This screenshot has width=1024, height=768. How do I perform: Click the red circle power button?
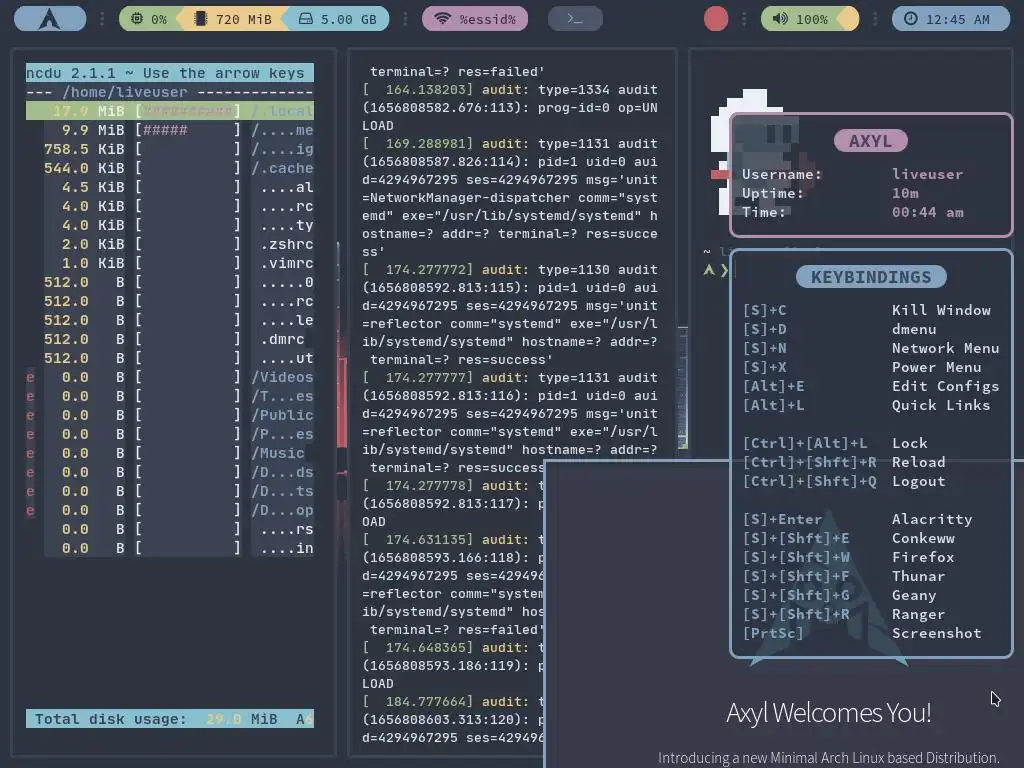(716, 19)
